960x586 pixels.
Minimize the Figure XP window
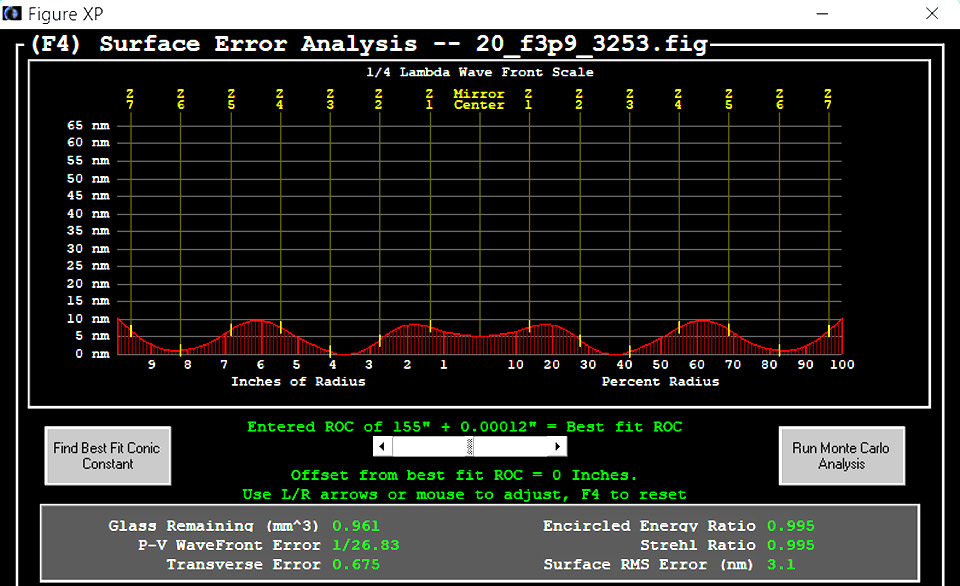[822, 14]
